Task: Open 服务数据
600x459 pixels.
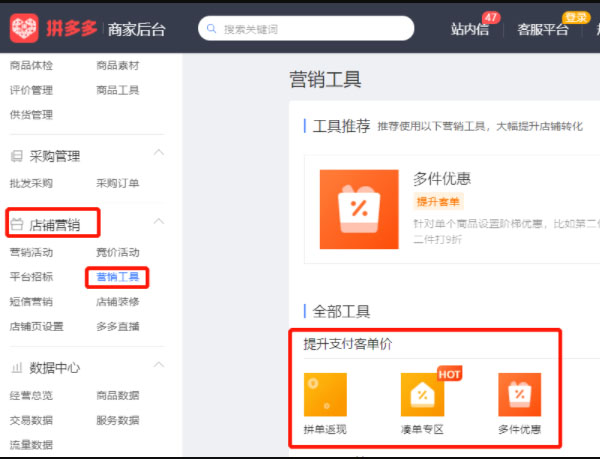Action: [x=118, y=420]
